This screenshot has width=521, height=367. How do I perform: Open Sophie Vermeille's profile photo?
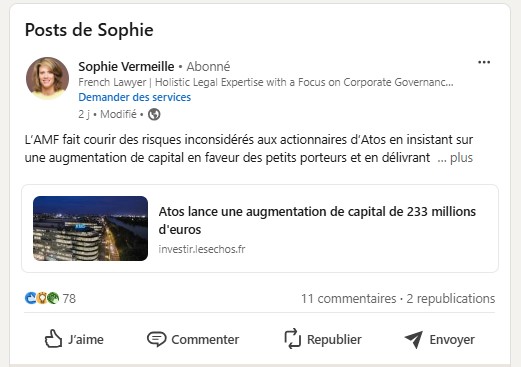(47, 79)
